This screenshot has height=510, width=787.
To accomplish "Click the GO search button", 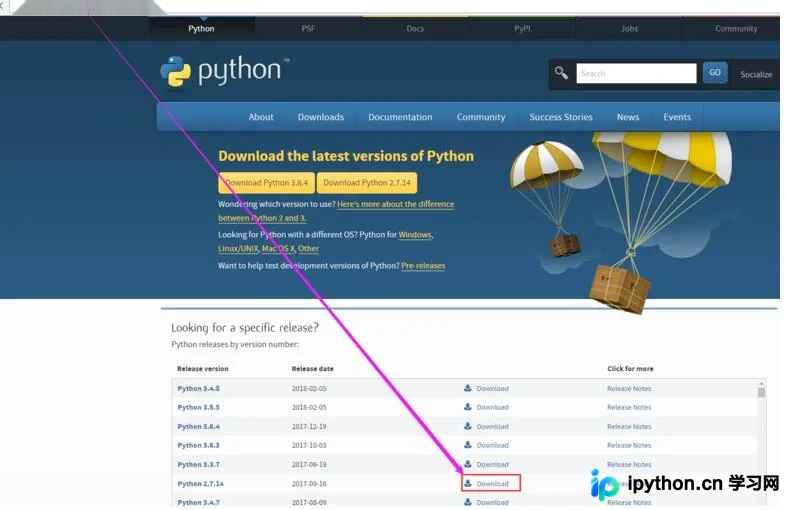I will [715, 73].
